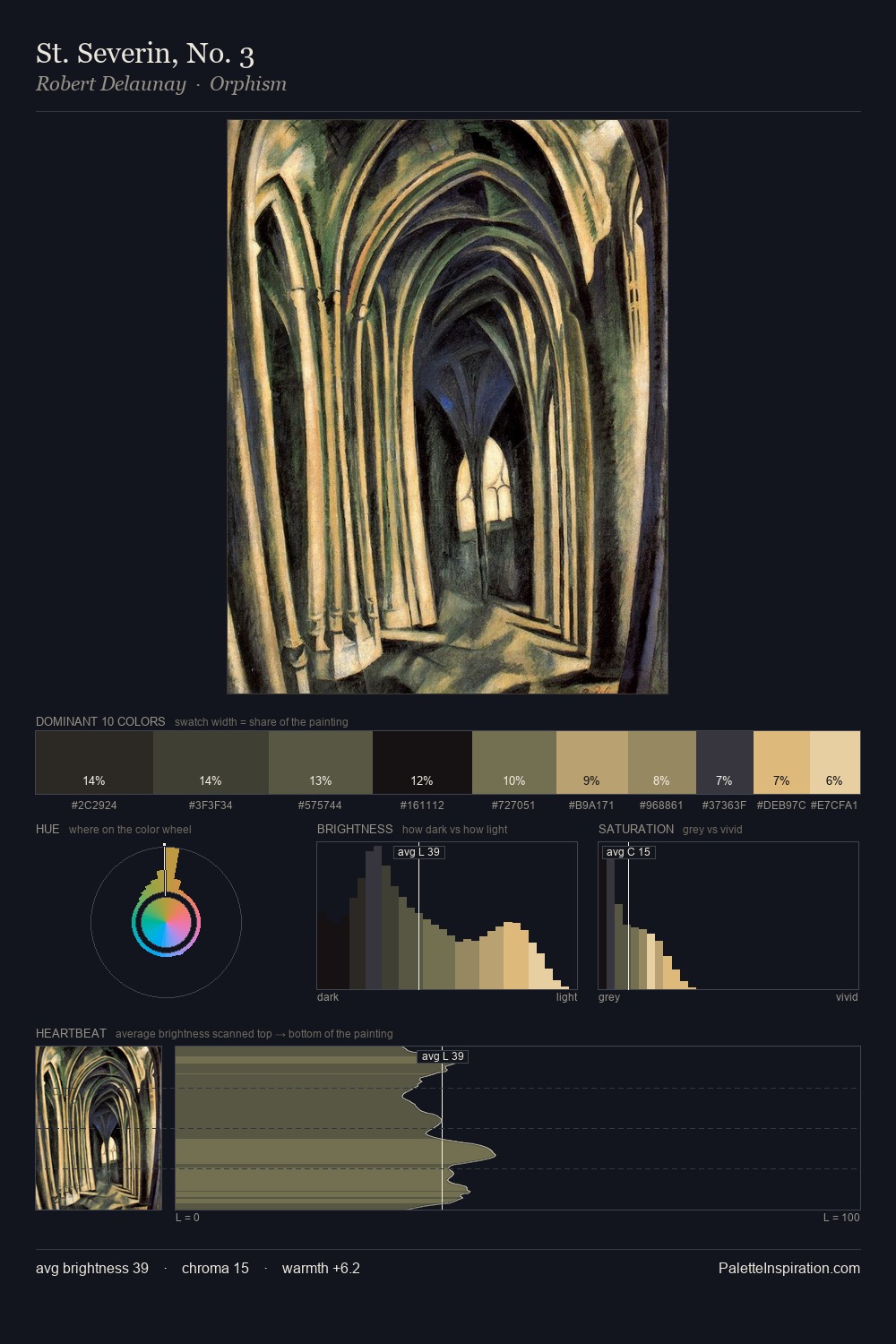Click the 'grey' axis label under saturation
The image size is (896, 1344).
(609, 997)
